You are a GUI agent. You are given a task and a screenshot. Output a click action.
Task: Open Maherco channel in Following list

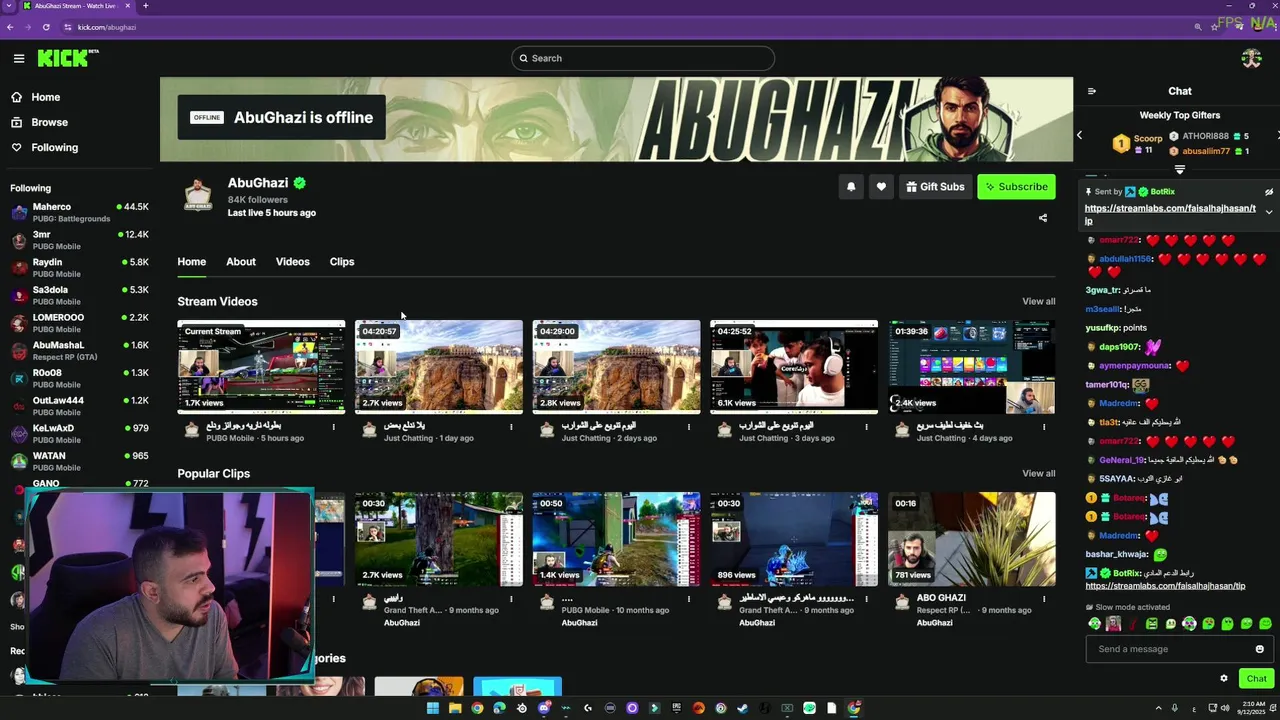coord(80,212)
